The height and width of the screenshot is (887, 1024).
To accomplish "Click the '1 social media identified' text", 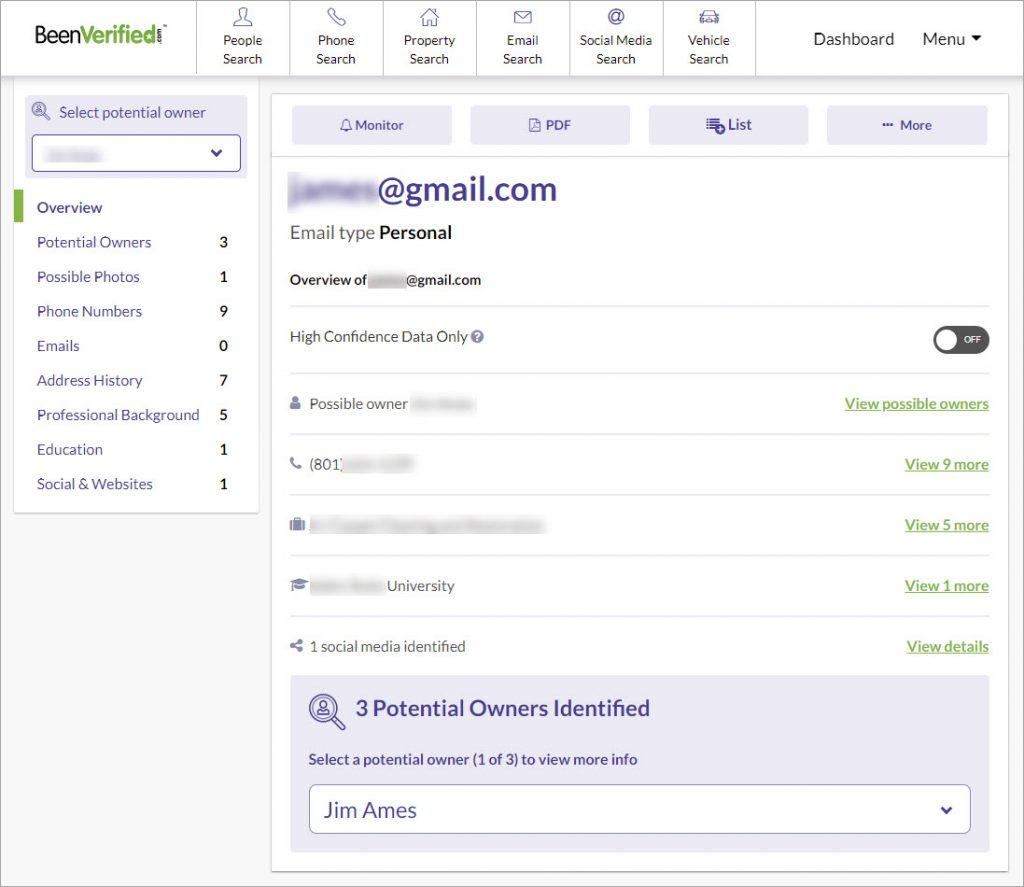I will 387,647.
